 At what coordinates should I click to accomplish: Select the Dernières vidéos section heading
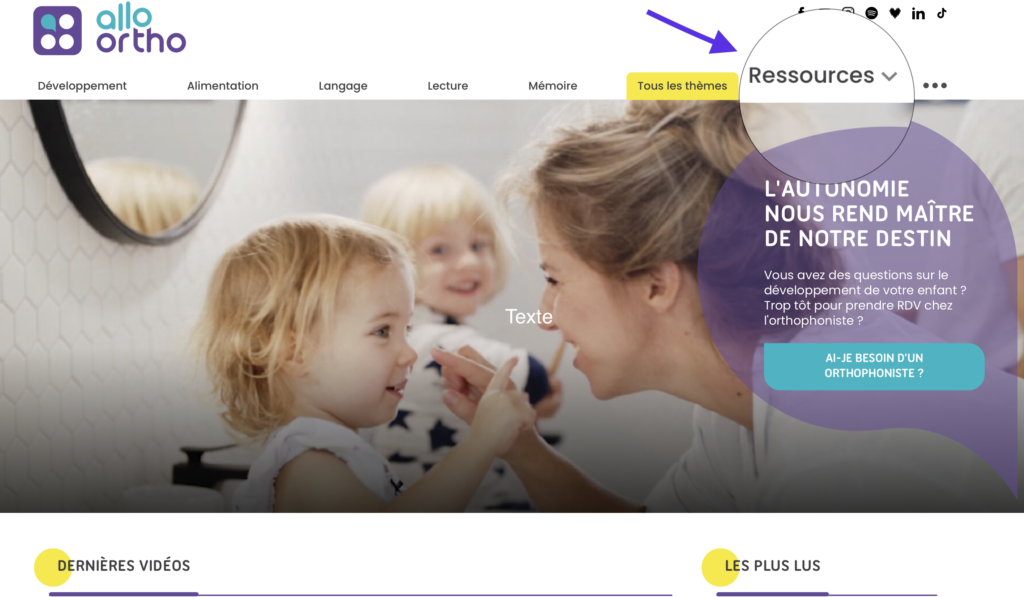coord(123,566)
